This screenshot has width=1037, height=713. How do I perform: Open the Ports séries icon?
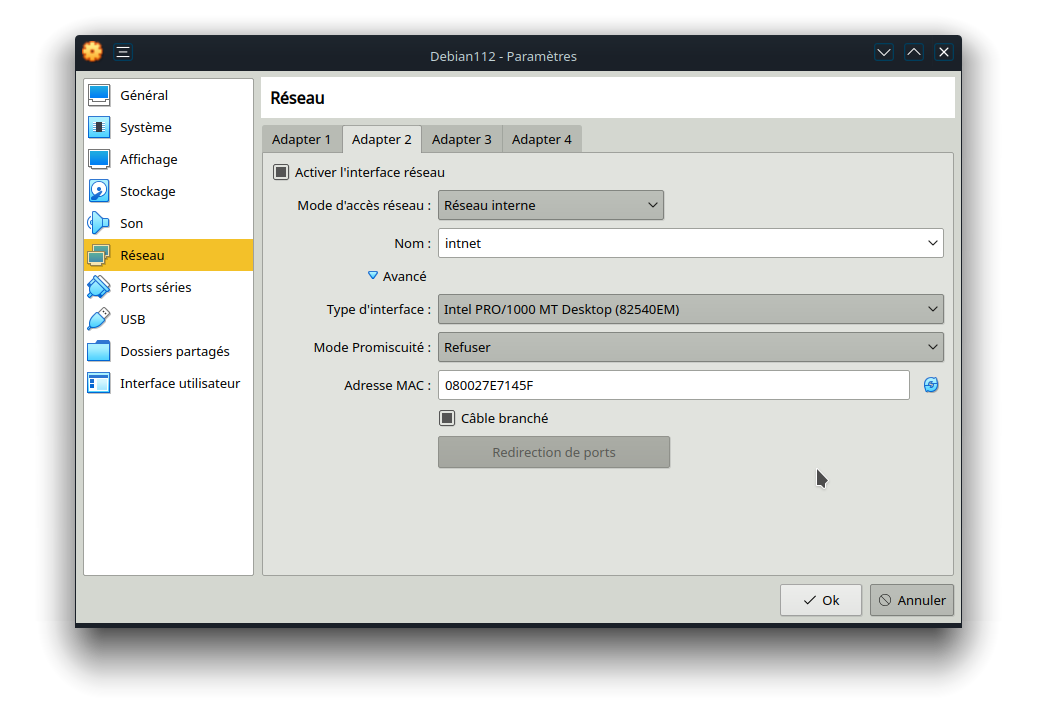point(99,288)
